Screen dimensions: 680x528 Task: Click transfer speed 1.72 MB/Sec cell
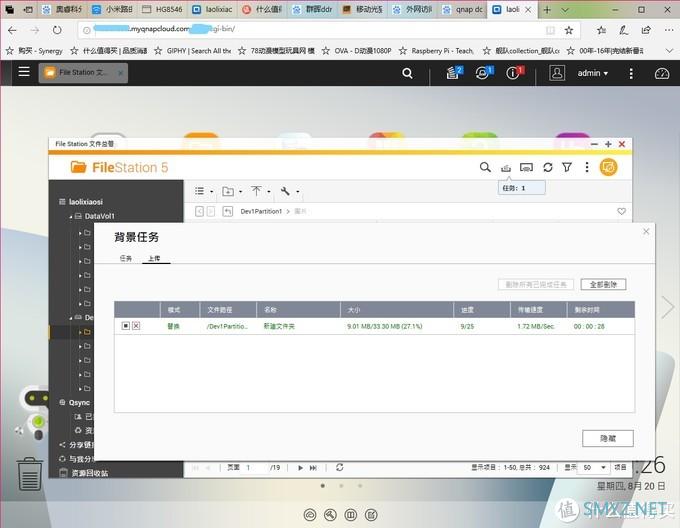click(x=536, y=326)
